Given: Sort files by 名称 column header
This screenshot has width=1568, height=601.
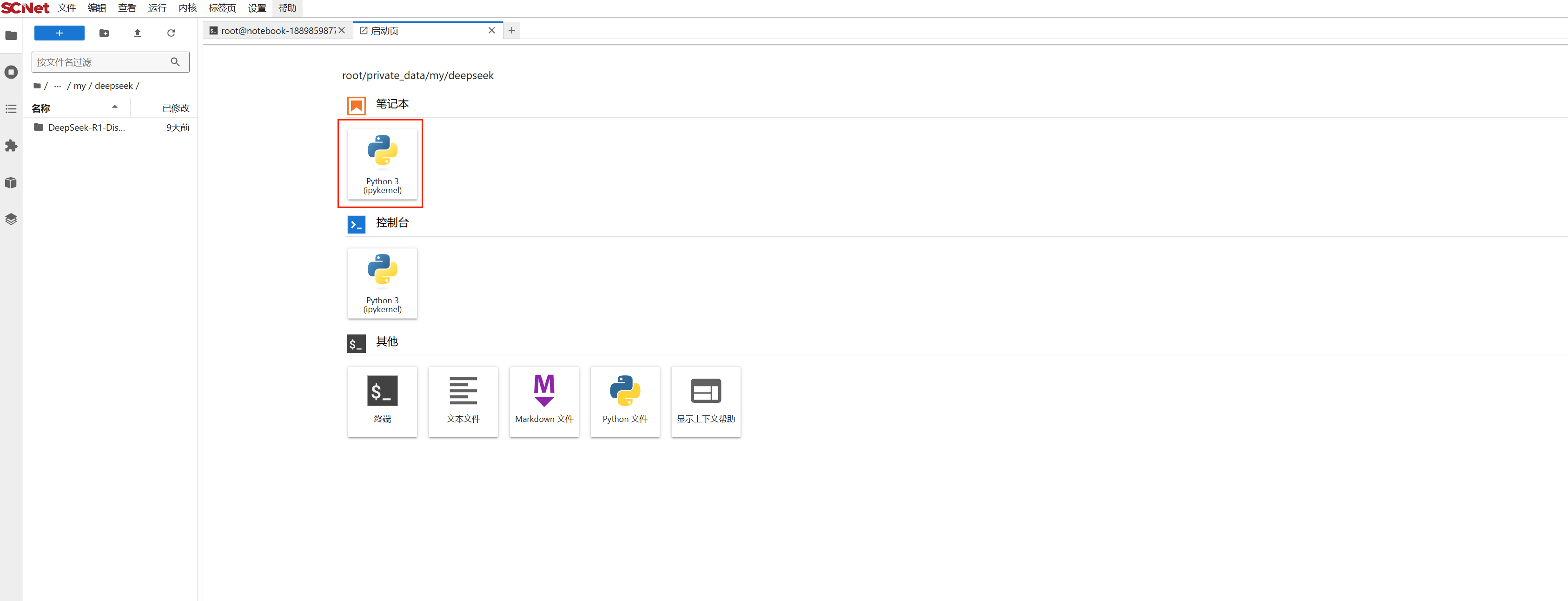Looking at the screenshot, I should tap(41, 108).
